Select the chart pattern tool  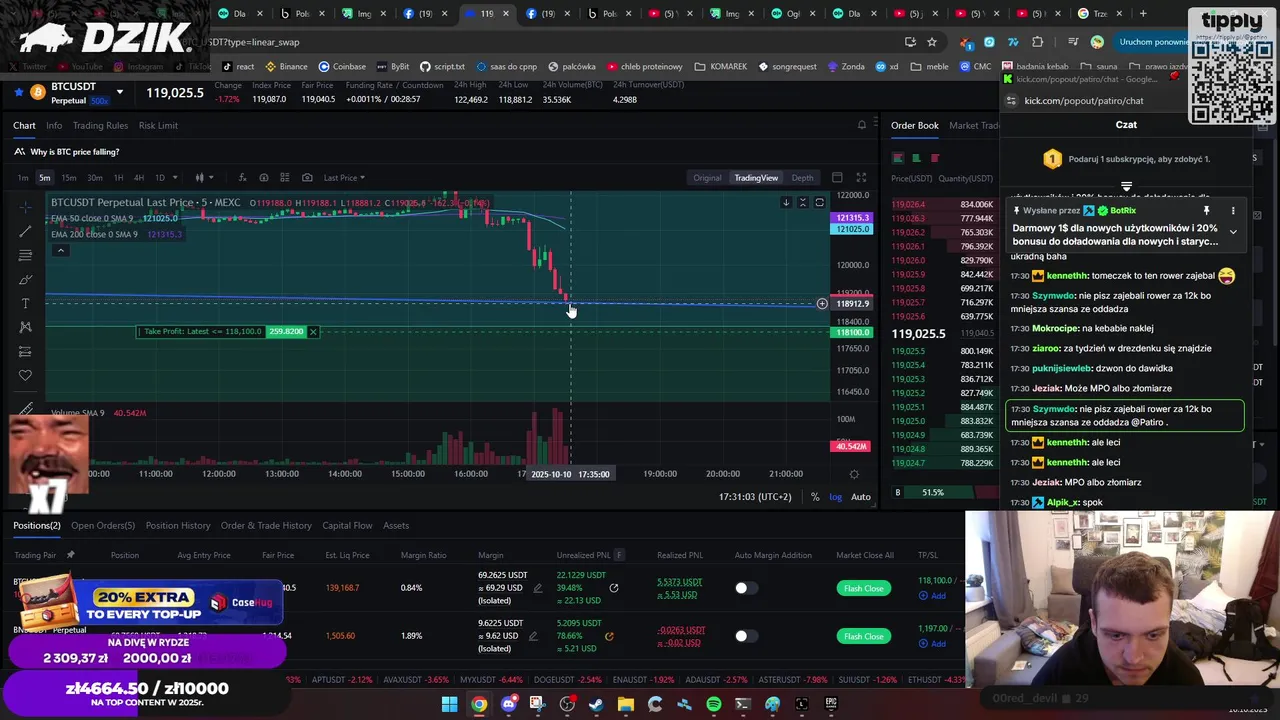coord(25,327)
